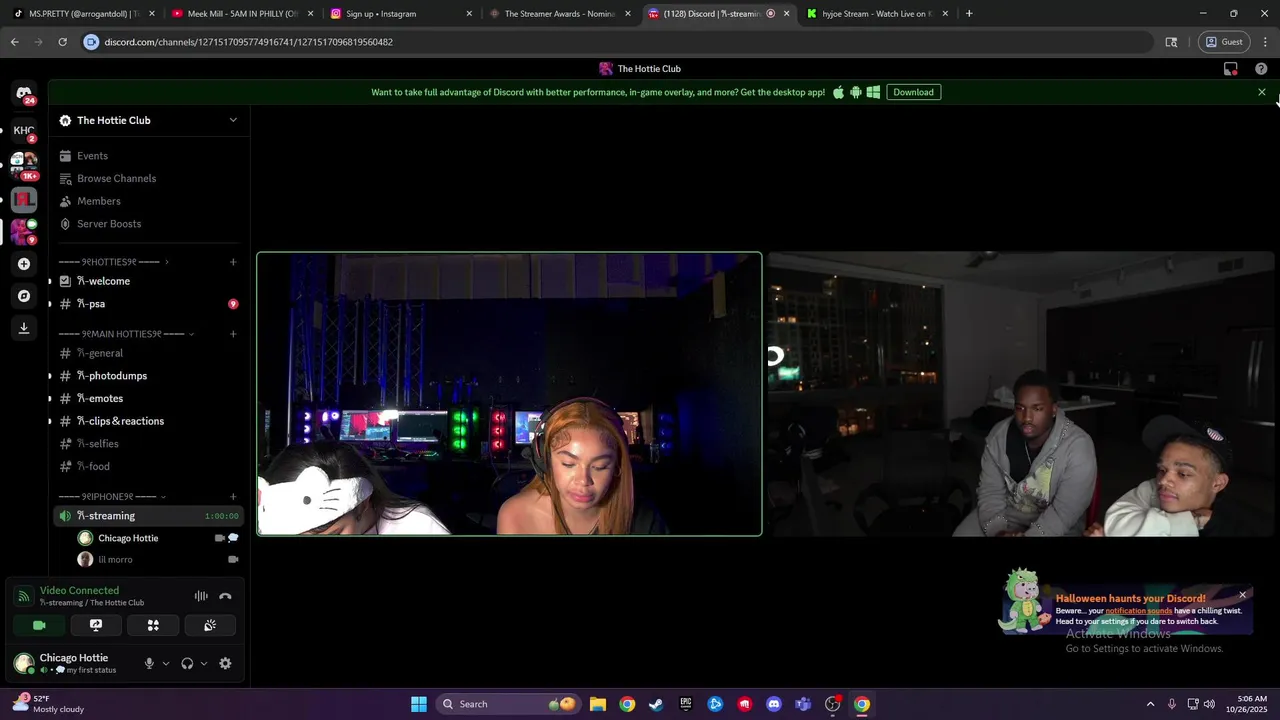Collapse the IPHONE category
This screenshot has height=720, width=1280.
[111, 497]
